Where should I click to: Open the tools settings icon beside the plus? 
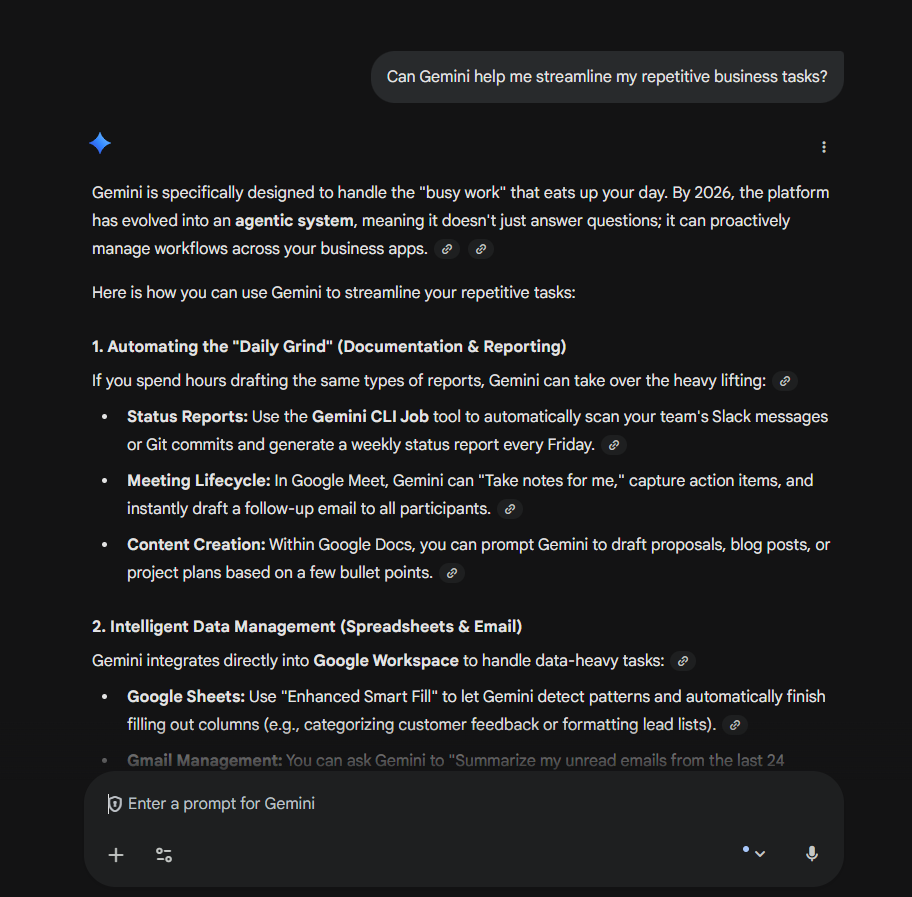[x=163, y=855]
